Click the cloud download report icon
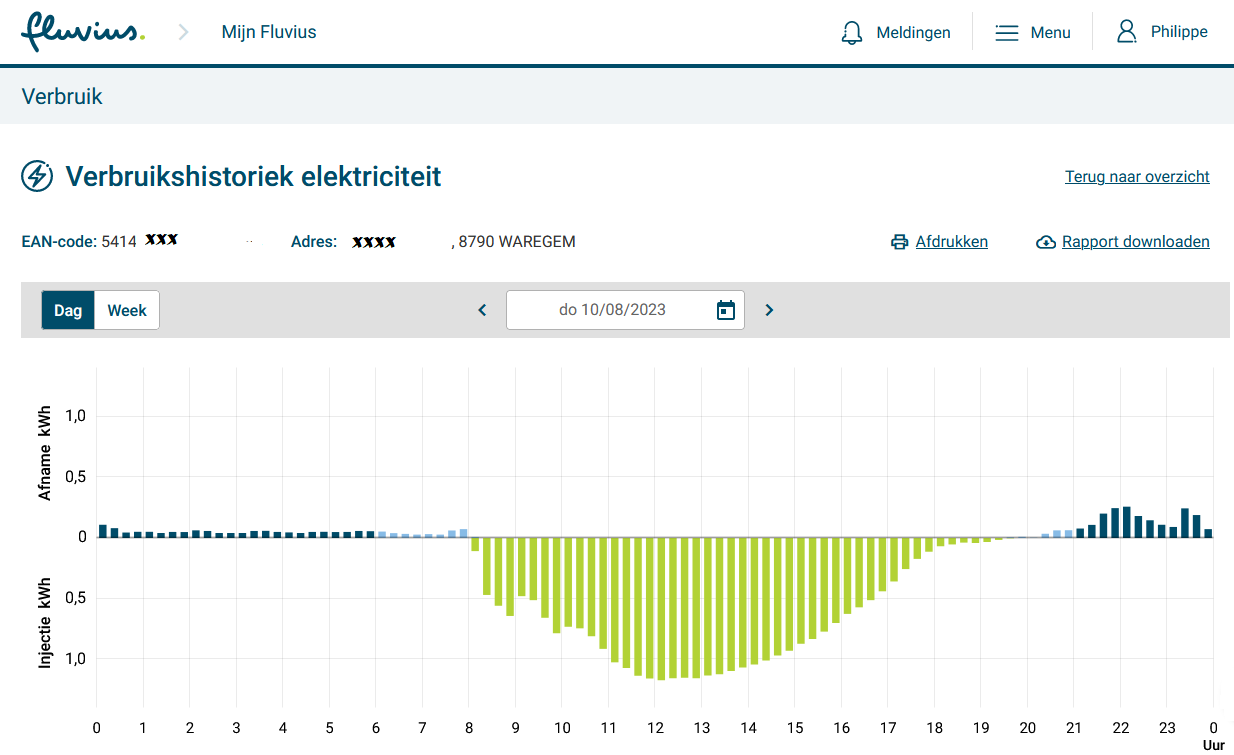 1046,242
